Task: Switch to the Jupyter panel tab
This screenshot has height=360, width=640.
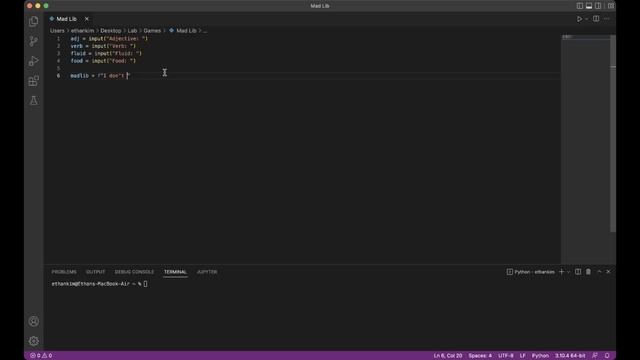Action: click(x=207, y=272)
